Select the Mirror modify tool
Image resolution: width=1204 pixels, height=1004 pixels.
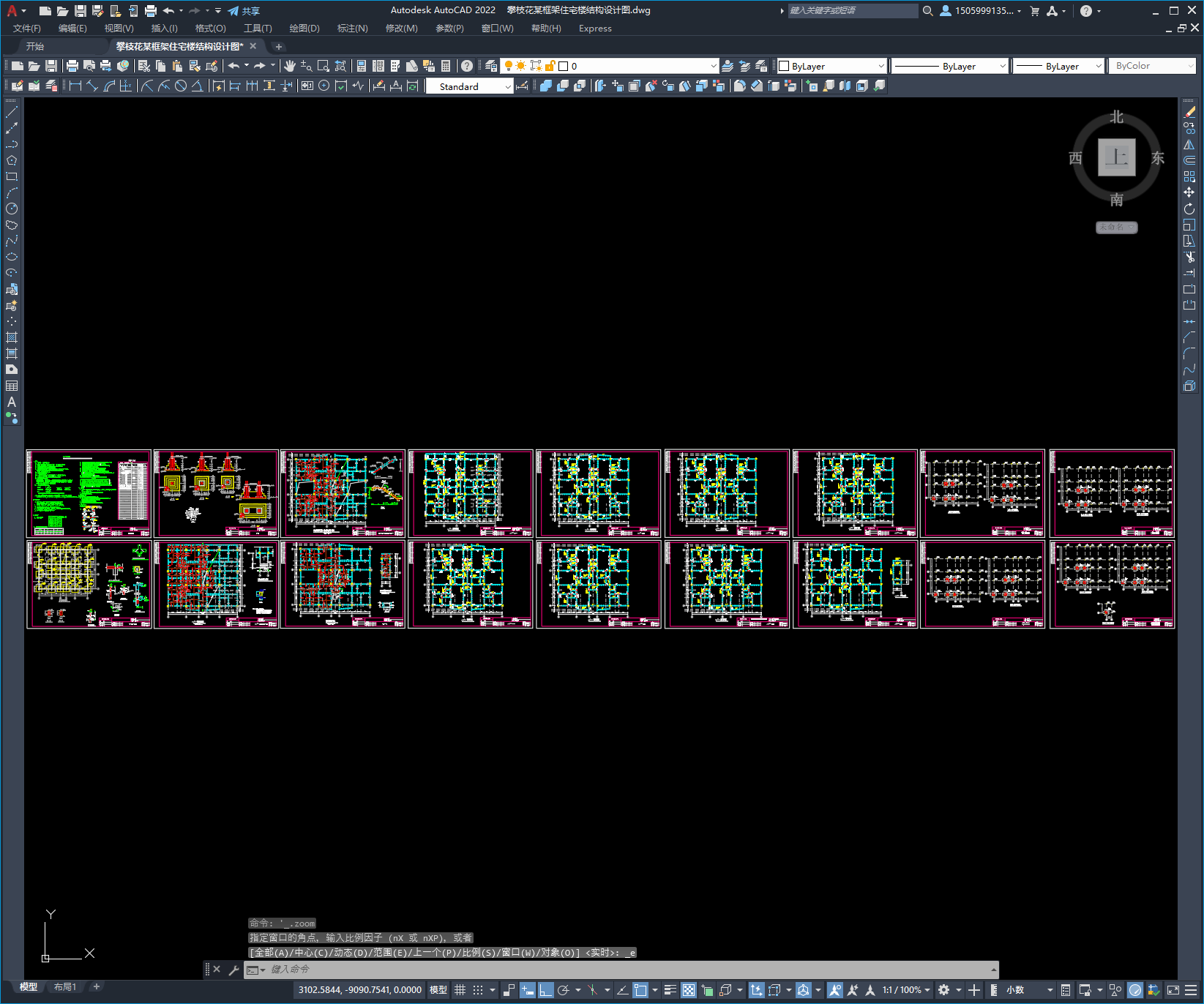point(1189,144)
